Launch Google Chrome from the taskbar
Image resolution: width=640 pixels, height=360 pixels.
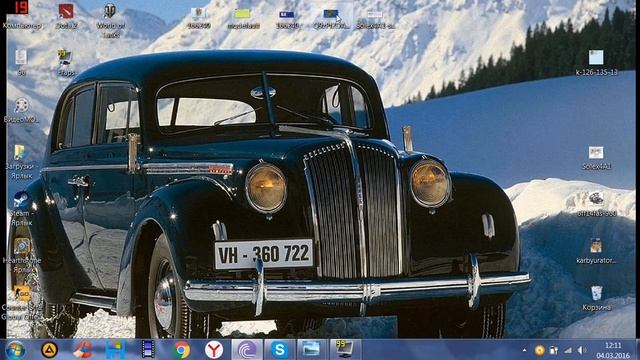click(x=181, y=350)
